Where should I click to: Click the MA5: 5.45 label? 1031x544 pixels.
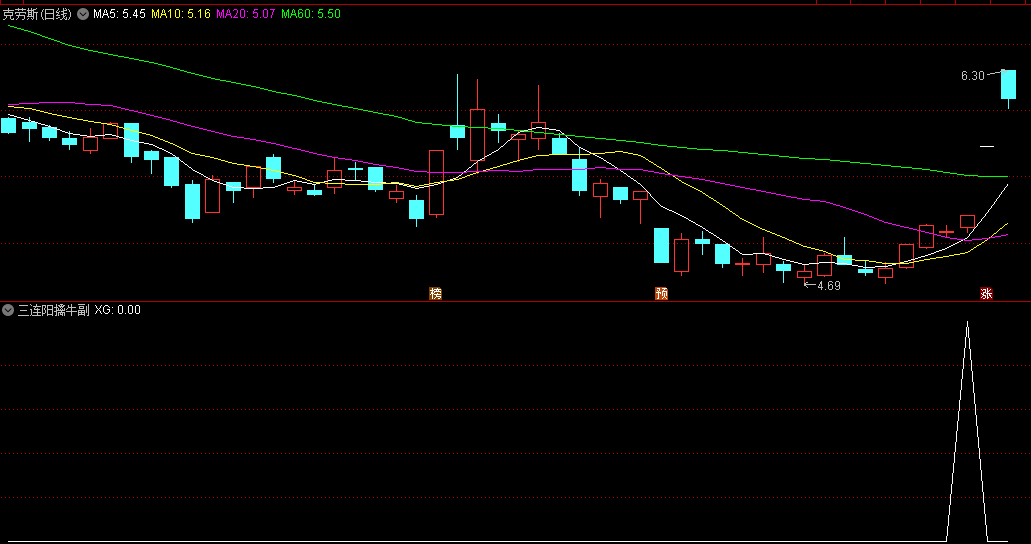click(119, 14)
